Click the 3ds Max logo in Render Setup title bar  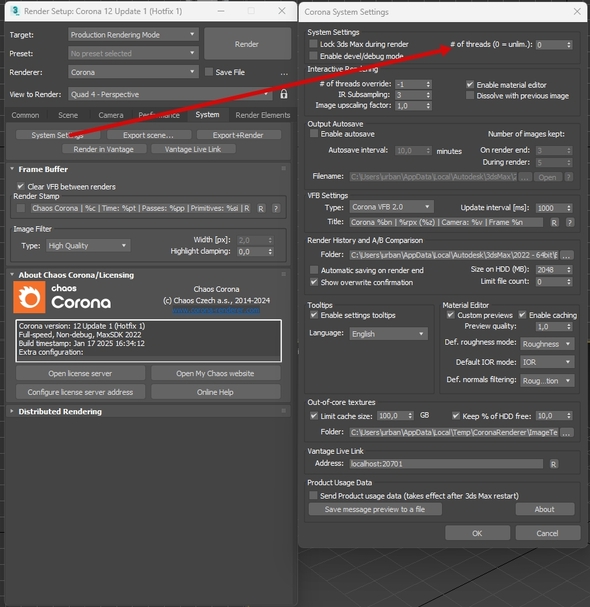point(15,11)
